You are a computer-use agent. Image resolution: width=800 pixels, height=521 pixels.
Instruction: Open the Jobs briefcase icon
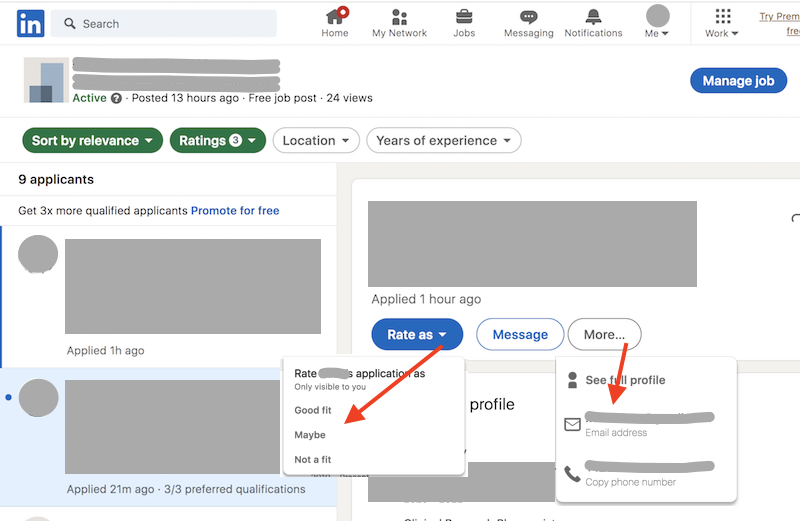(464, 17)
